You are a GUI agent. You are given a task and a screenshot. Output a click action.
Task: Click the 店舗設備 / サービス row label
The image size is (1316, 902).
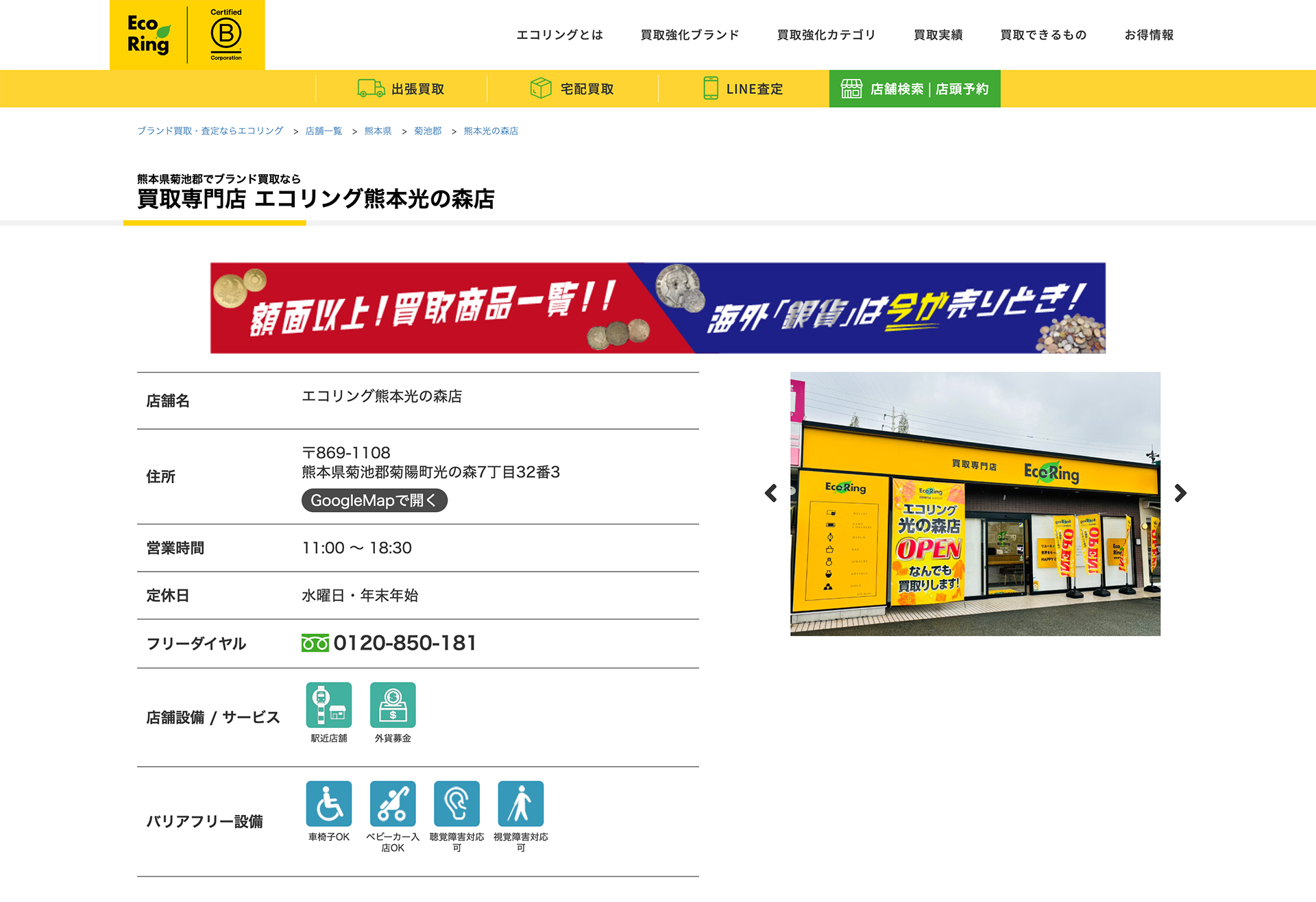click(213, 717)
